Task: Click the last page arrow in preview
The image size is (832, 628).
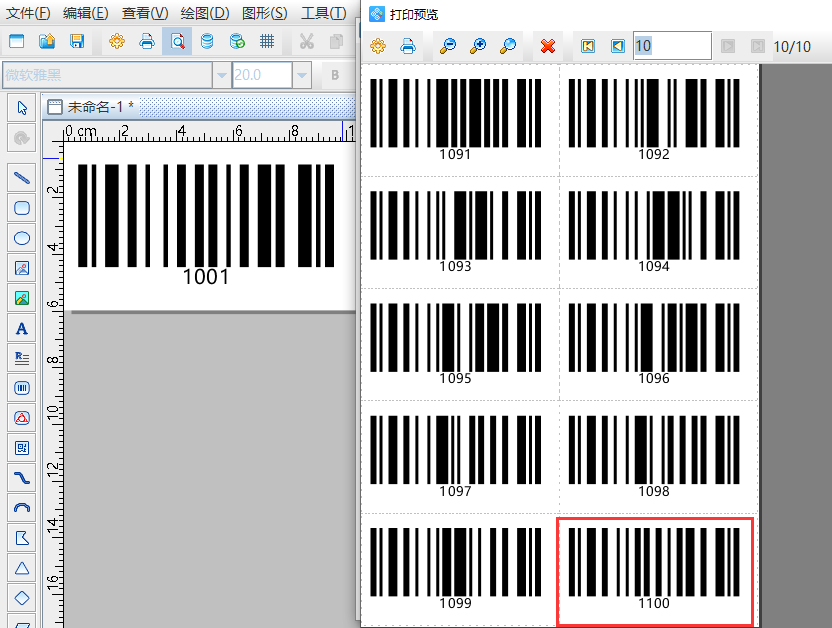Action: point(758,46)
